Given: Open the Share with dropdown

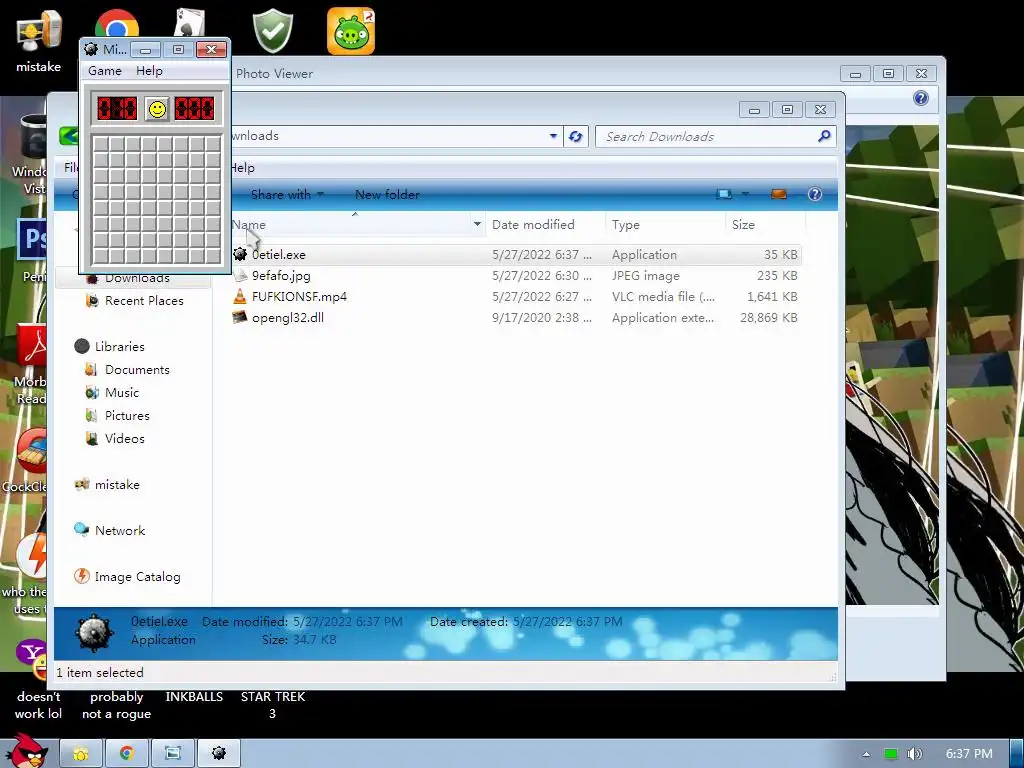Looking at the screenshot, I should 287,194.
